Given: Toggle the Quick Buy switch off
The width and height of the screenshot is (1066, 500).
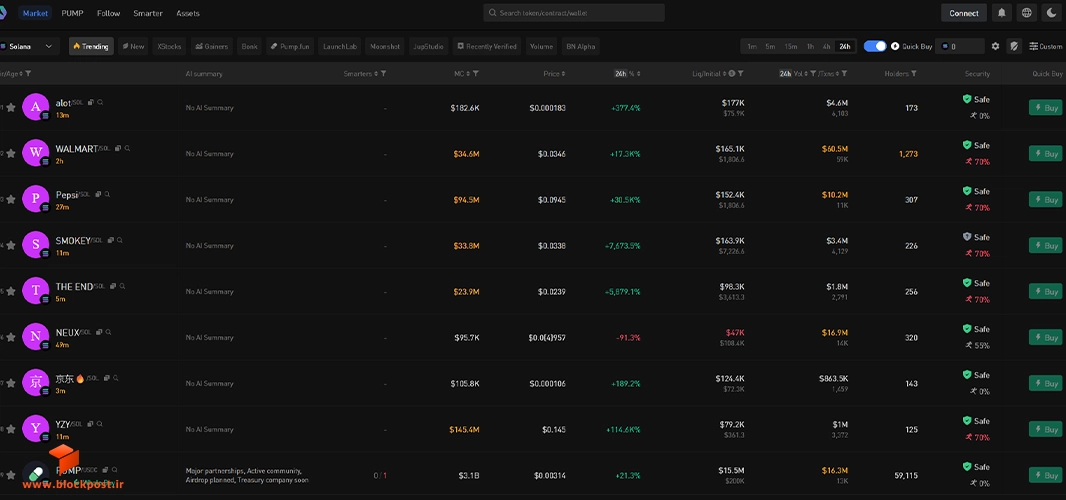Looking at the screenshot, I should coord(875,46).
